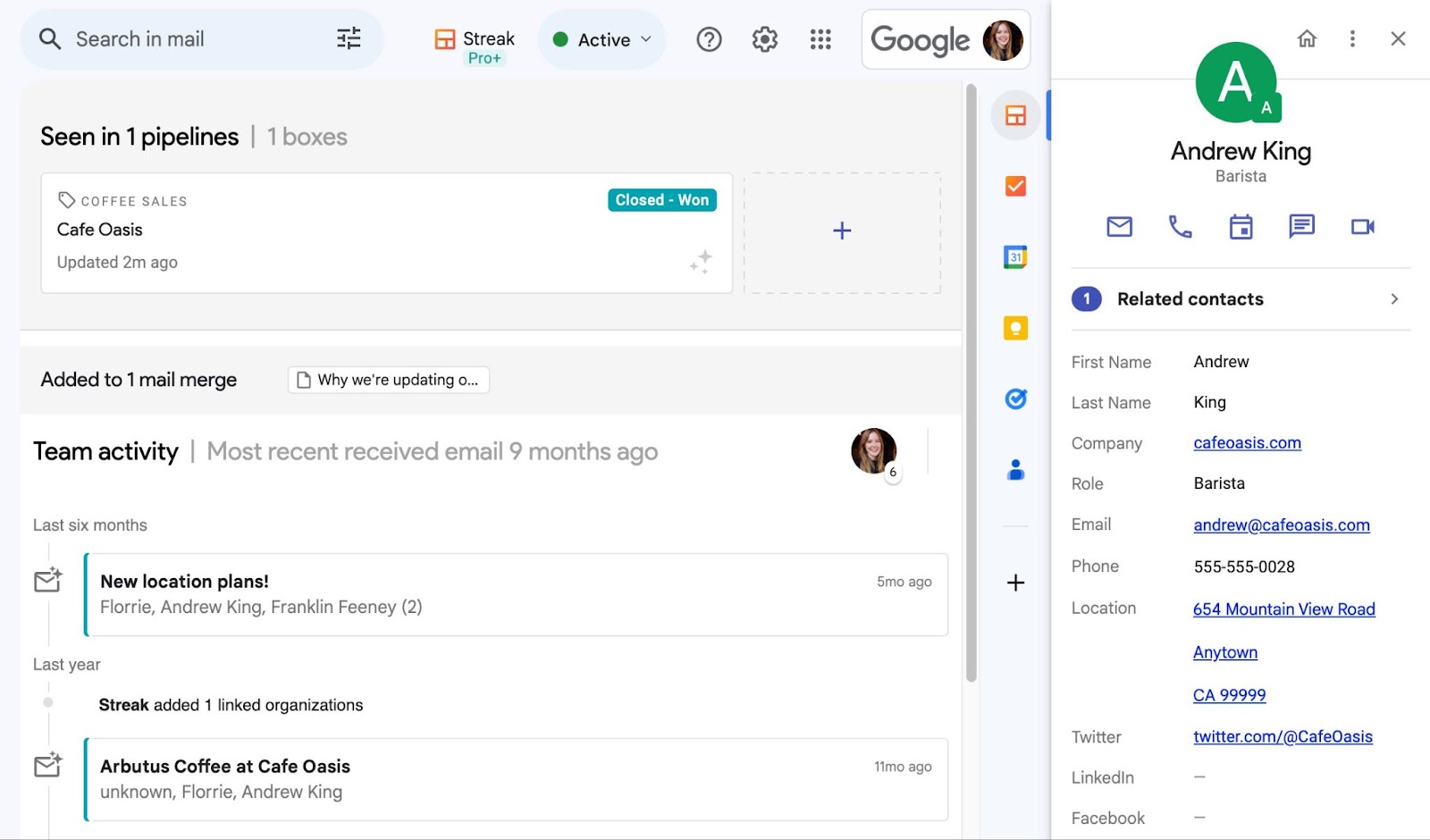
Task: Open the orange checkmark tasks icon
Action: 1015,186
